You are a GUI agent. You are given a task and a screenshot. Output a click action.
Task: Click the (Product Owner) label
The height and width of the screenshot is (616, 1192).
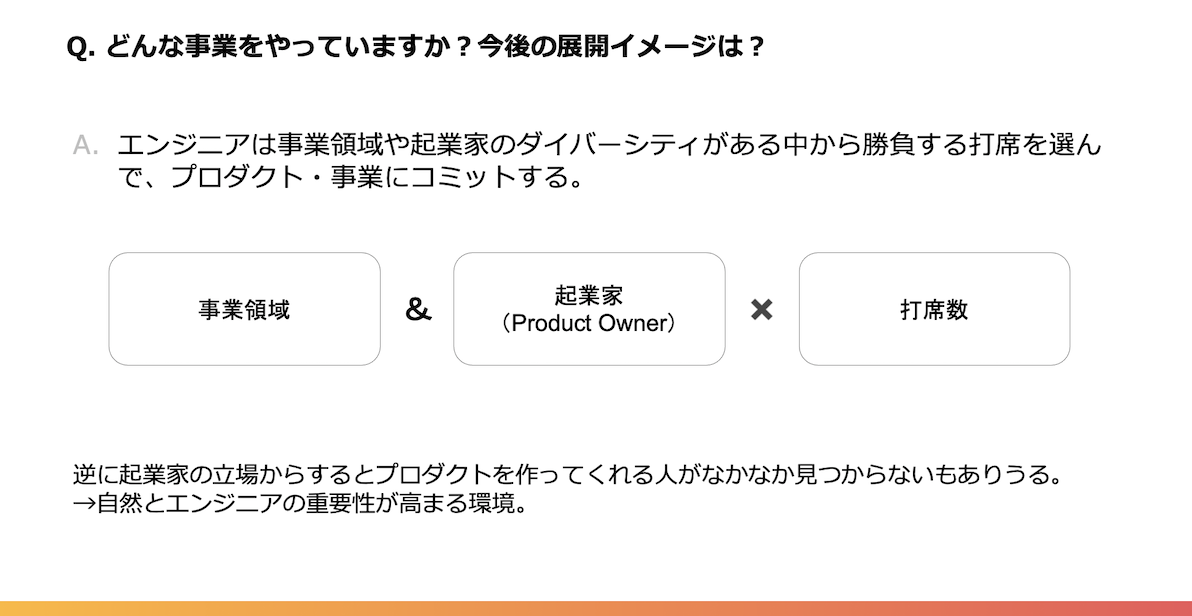(x=589, y=324)
